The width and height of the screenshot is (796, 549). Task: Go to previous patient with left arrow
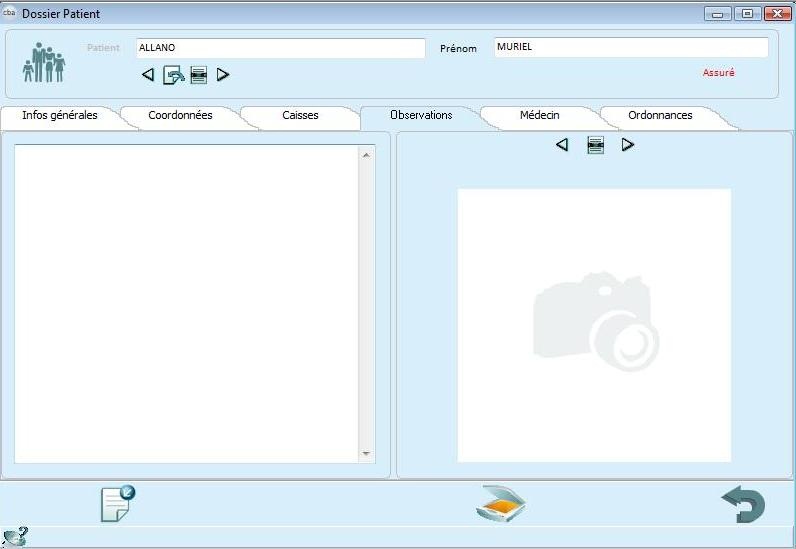point(148,75)
